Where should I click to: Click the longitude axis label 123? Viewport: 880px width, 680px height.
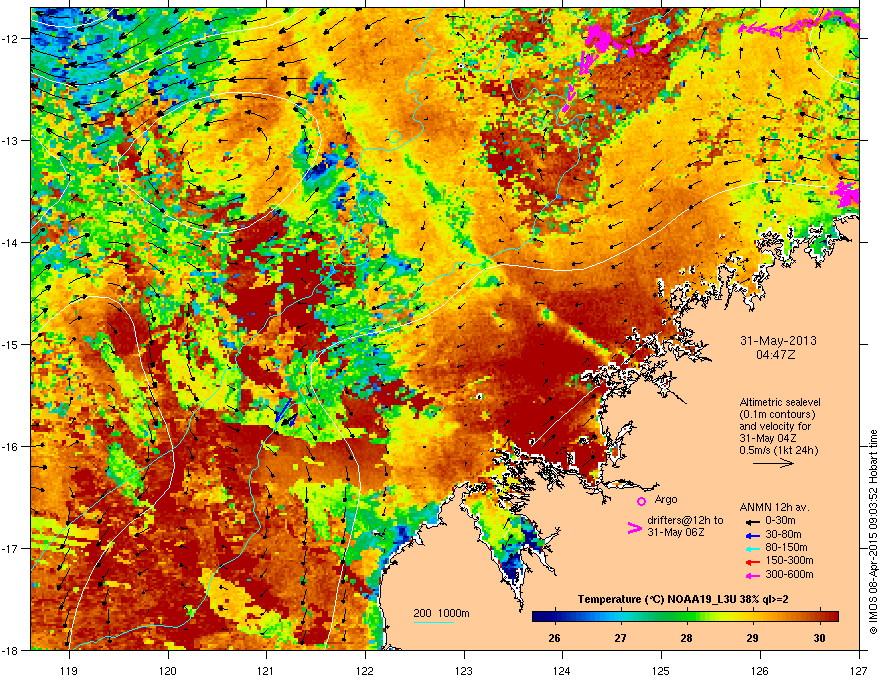tap(464, 671)
